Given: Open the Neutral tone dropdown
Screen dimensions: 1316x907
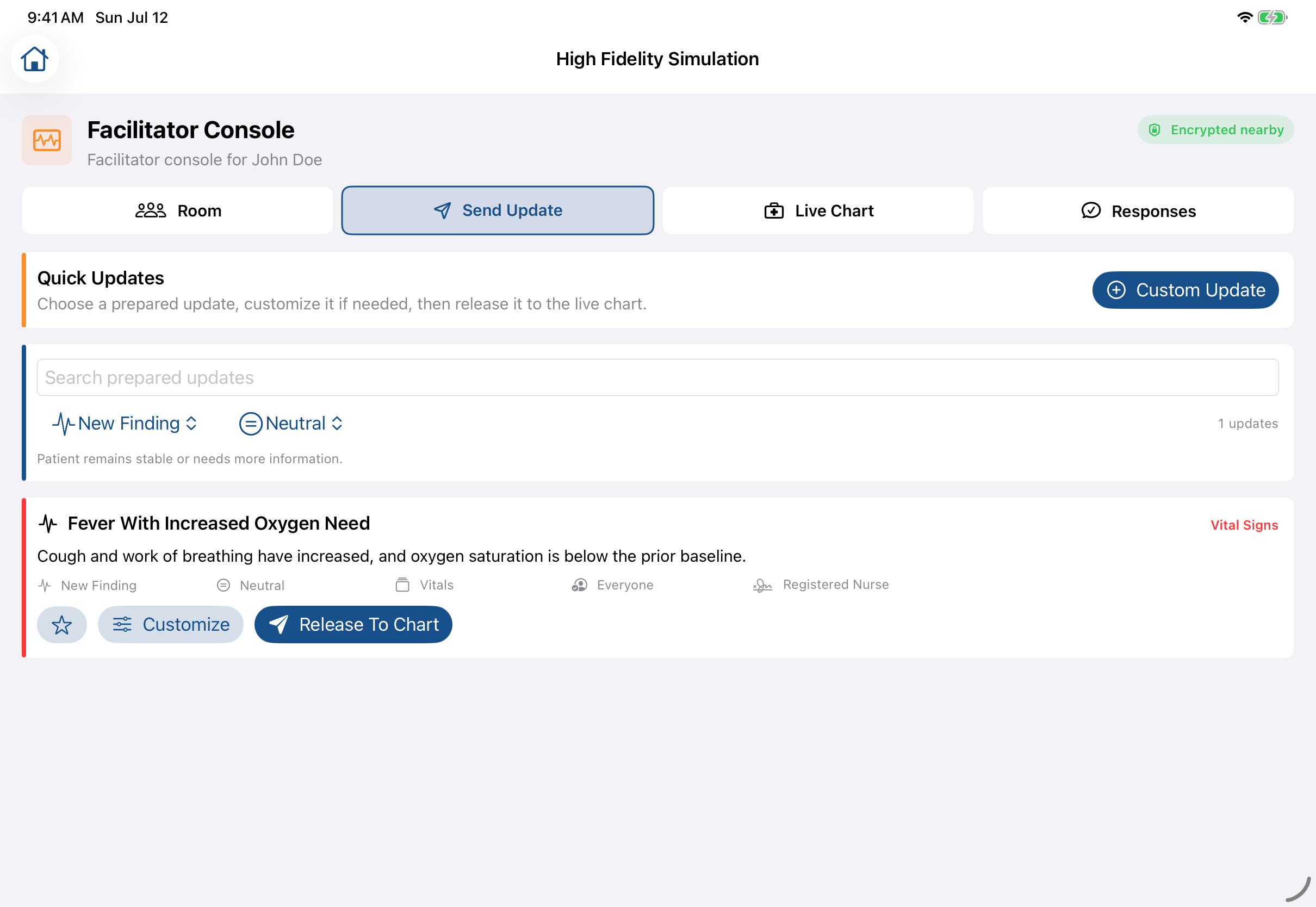Looking at the screenshot, I should 291,424.
